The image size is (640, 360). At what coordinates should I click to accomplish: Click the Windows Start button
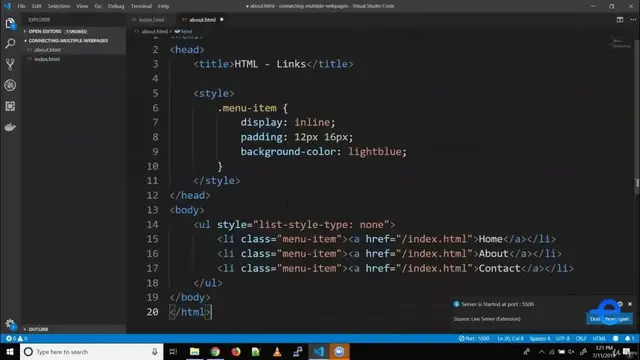10,351
